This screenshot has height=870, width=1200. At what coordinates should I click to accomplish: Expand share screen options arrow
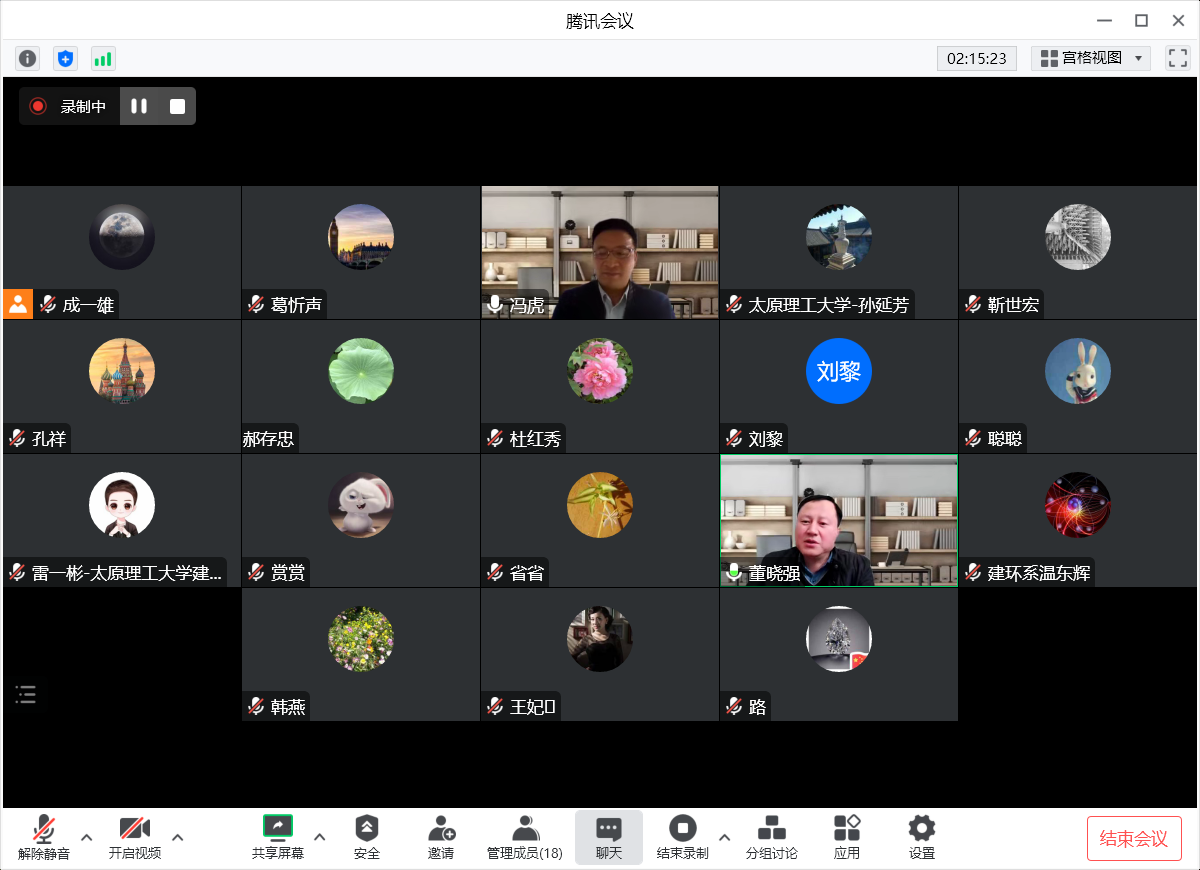(x=320, y=837)
